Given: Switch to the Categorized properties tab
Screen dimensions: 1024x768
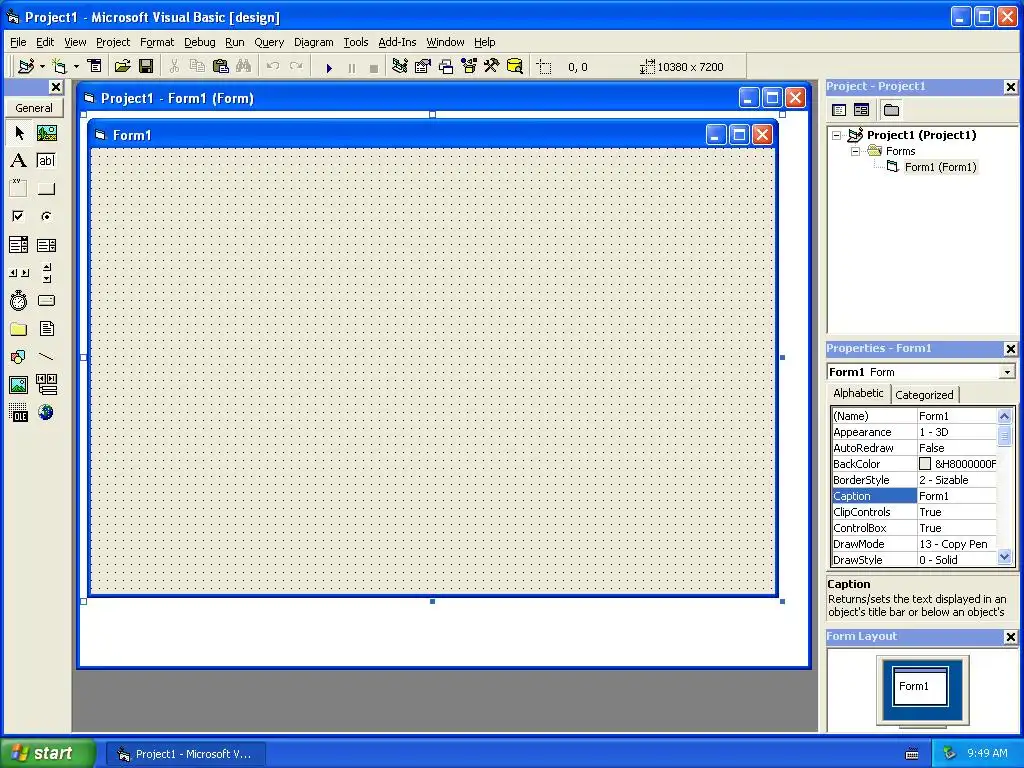Looking at the screenshot, I should point(924,394).
